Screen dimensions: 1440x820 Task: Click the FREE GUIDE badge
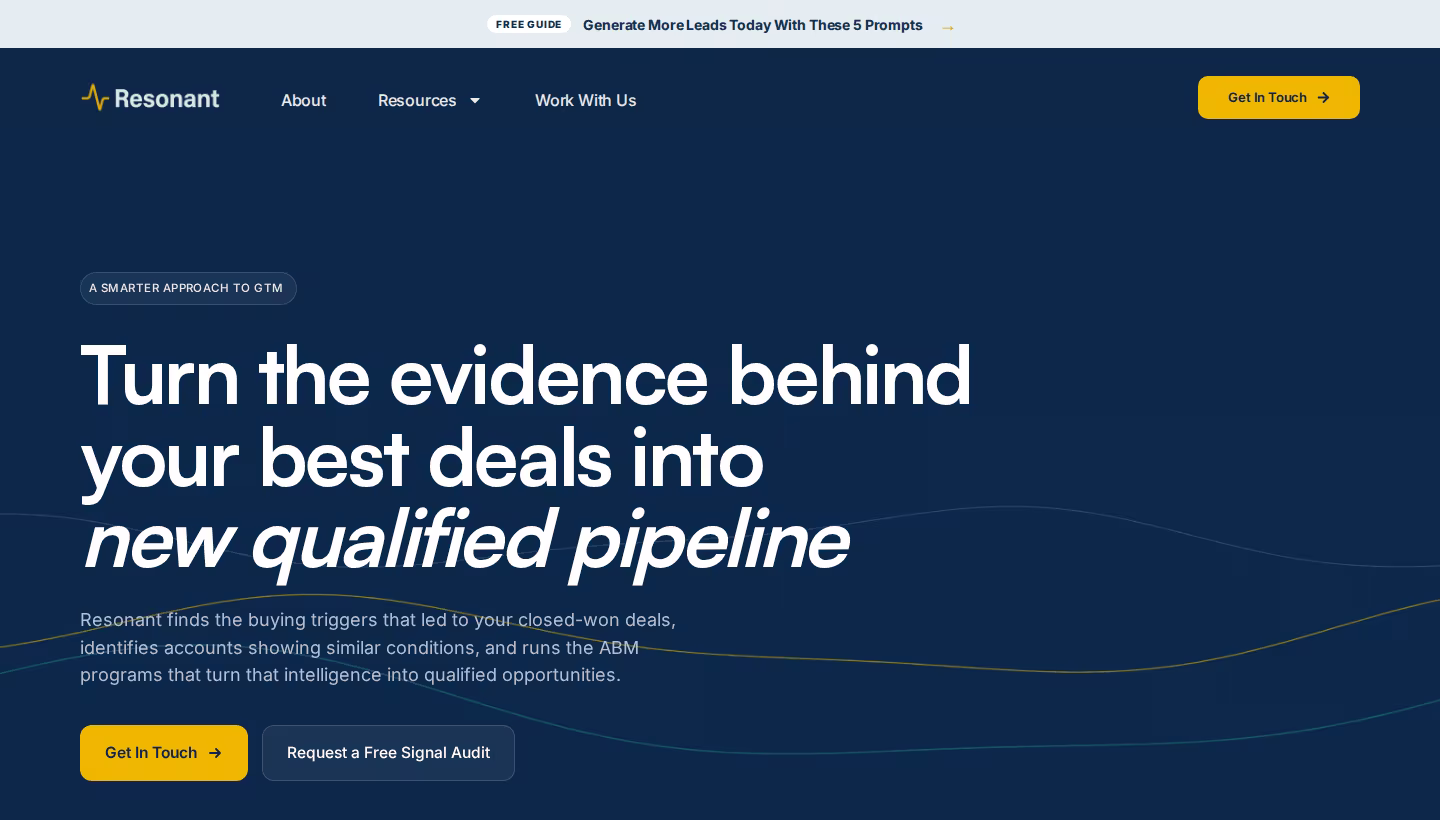[x=529, y=24]
